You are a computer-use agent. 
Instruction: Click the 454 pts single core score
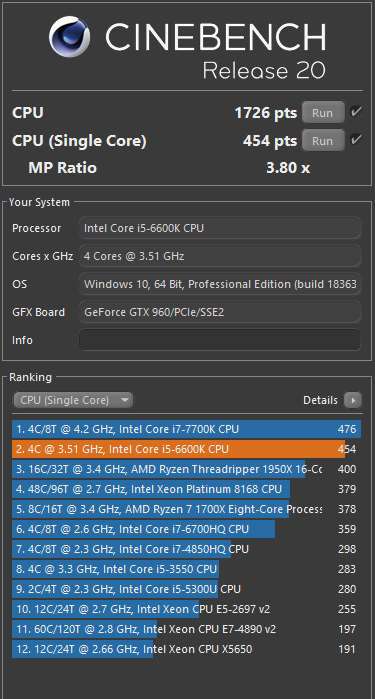[270, 141]
